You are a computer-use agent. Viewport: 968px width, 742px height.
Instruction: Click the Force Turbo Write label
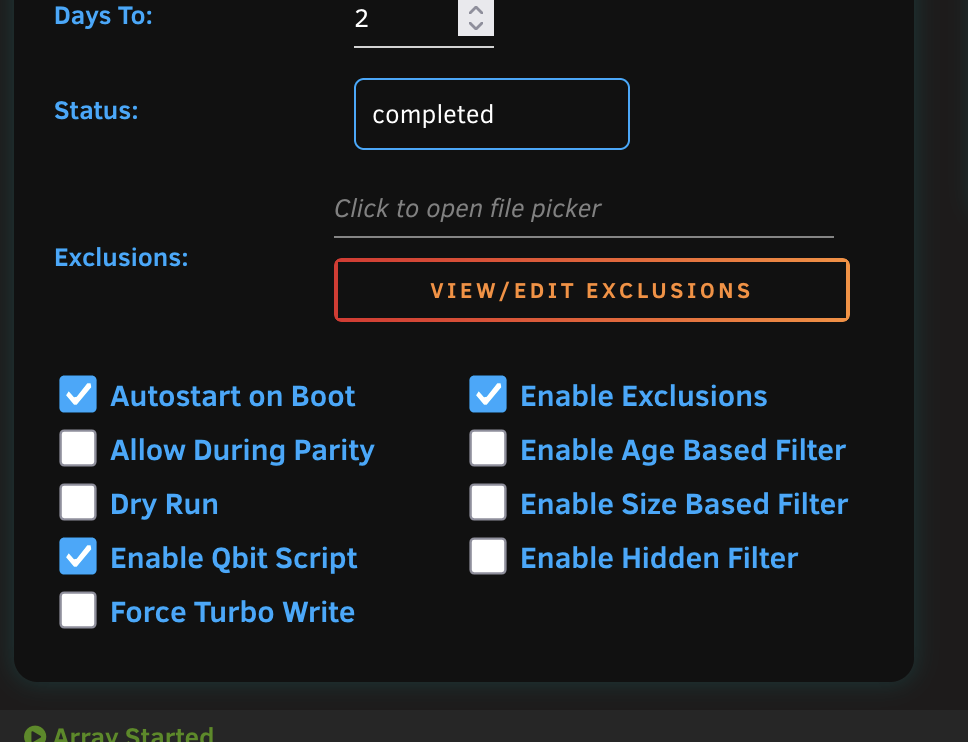(233, 612)
